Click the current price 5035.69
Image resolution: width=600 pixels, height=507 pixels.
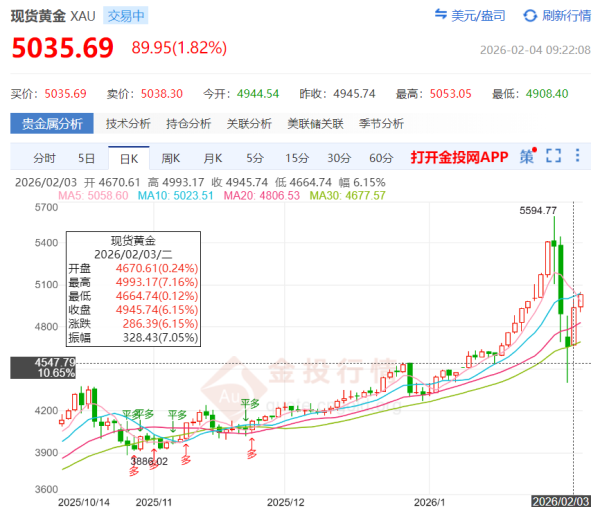[x=63, y=48]
